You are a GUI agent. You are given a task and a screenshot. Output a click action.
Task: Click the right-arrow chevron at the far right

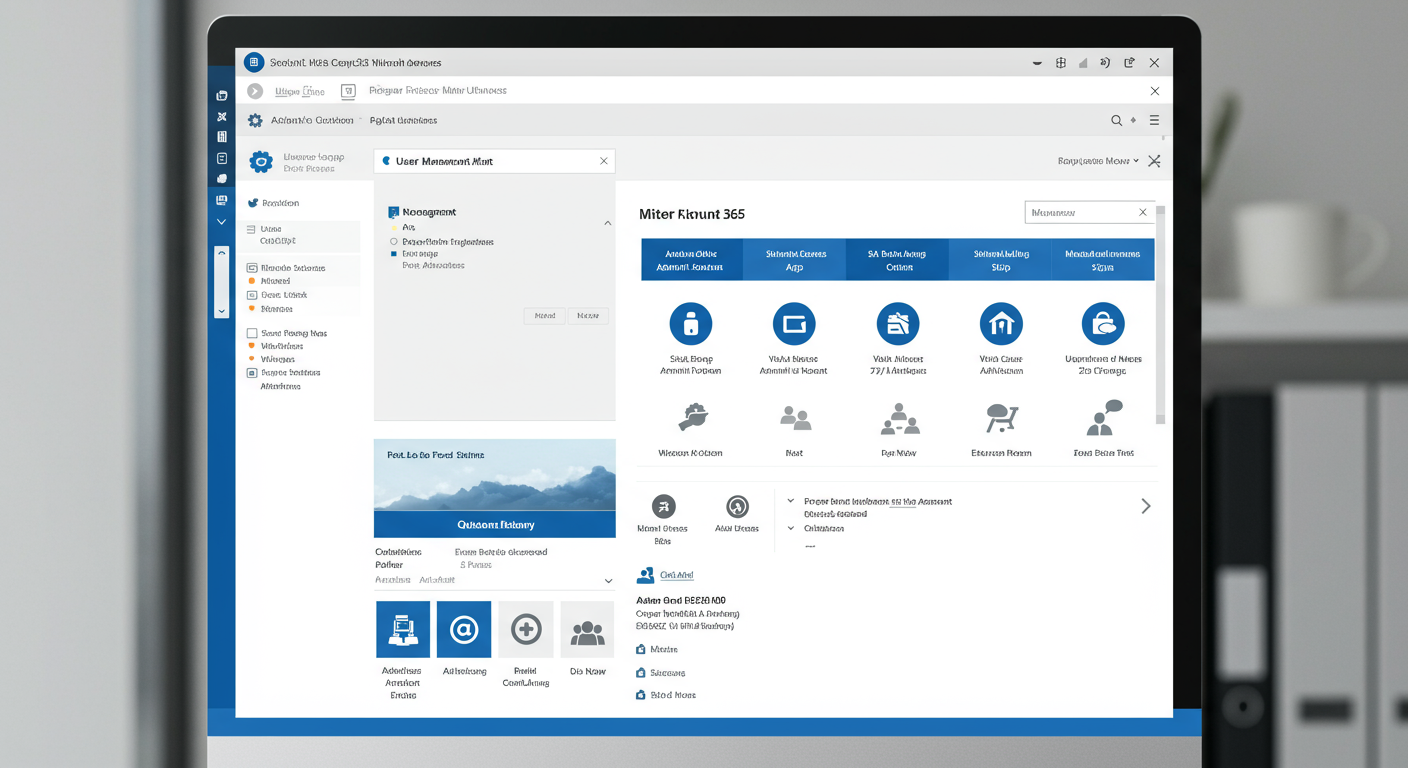(1146, 507)
